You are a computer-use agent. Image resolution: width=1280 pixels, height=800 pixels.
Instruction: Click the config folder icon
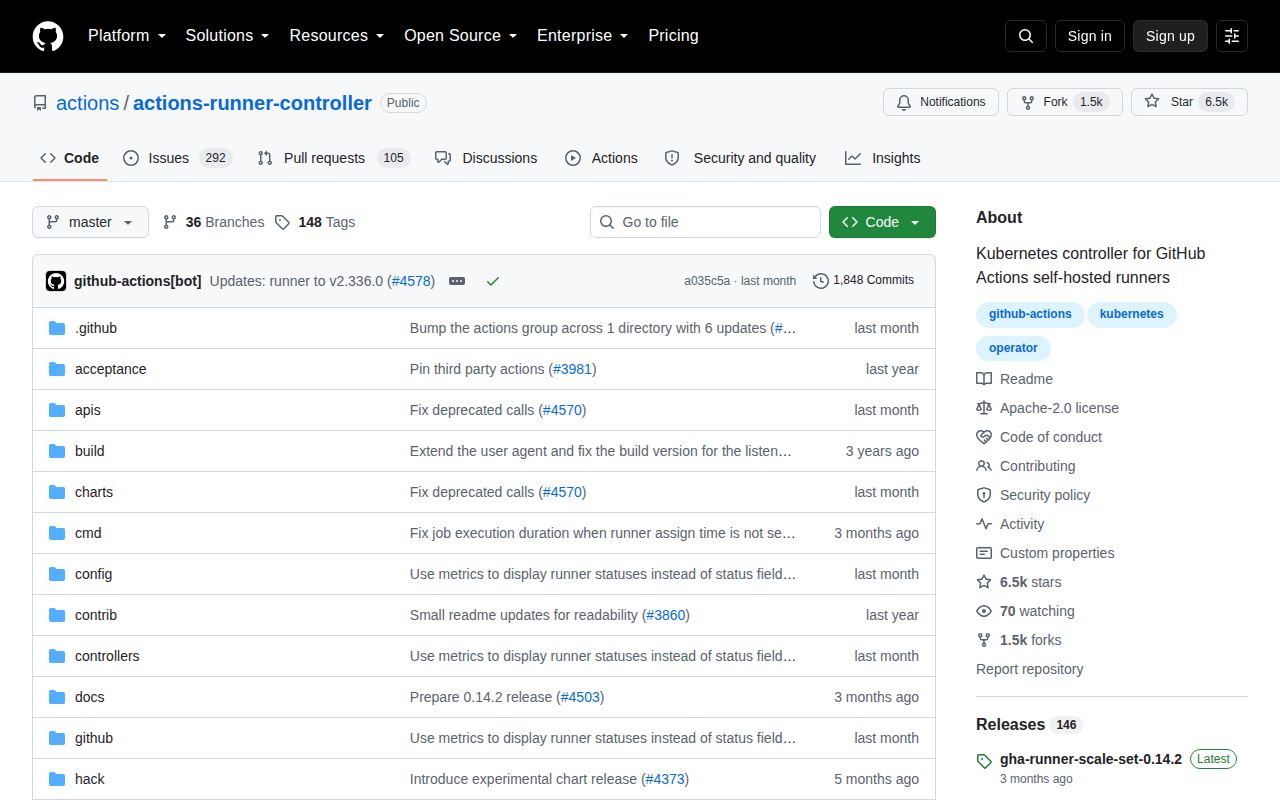(x=57, y=574)
